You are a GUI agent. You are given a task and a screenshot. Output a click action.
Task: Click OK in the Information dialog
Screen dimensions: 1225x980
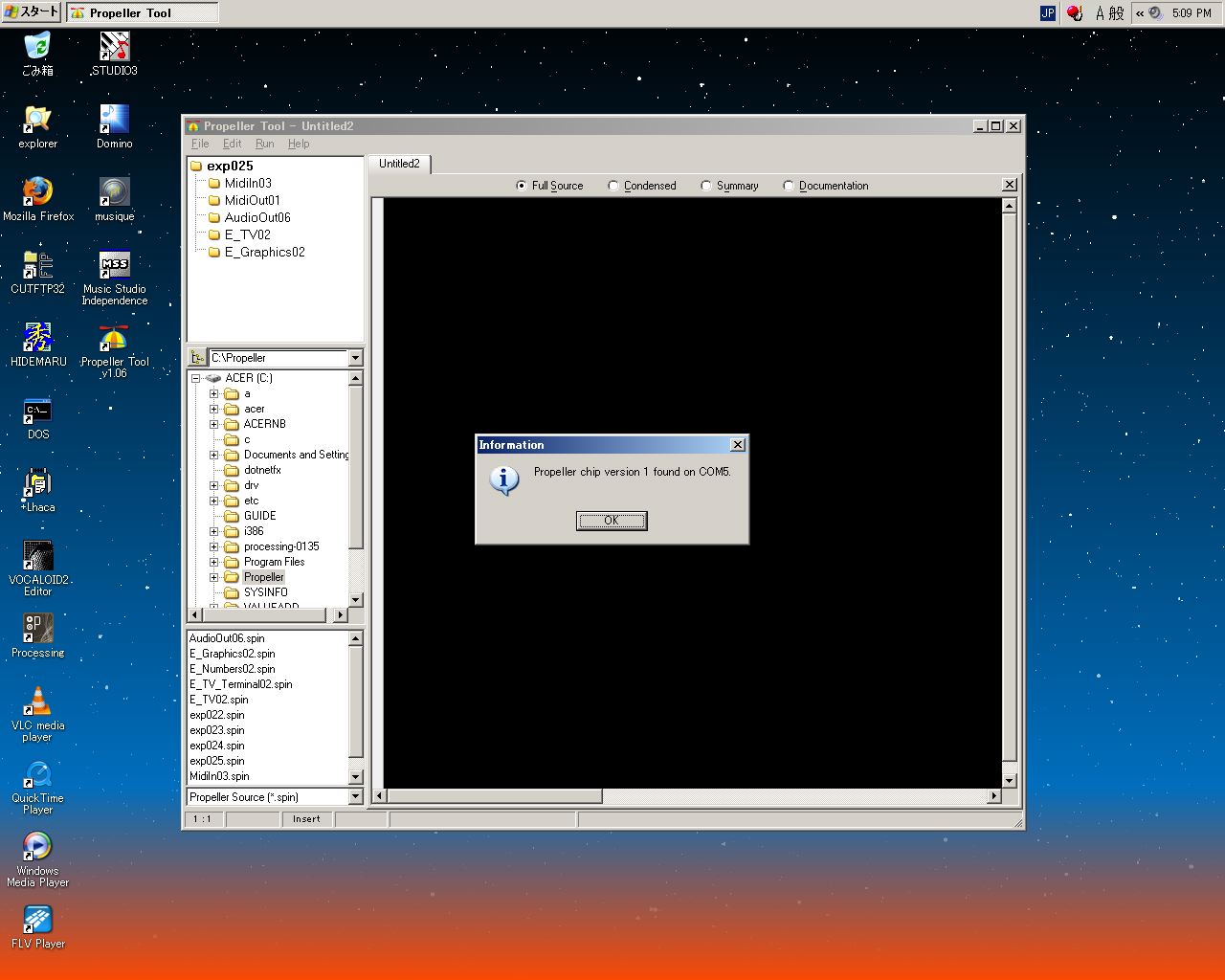pos(612,521)
